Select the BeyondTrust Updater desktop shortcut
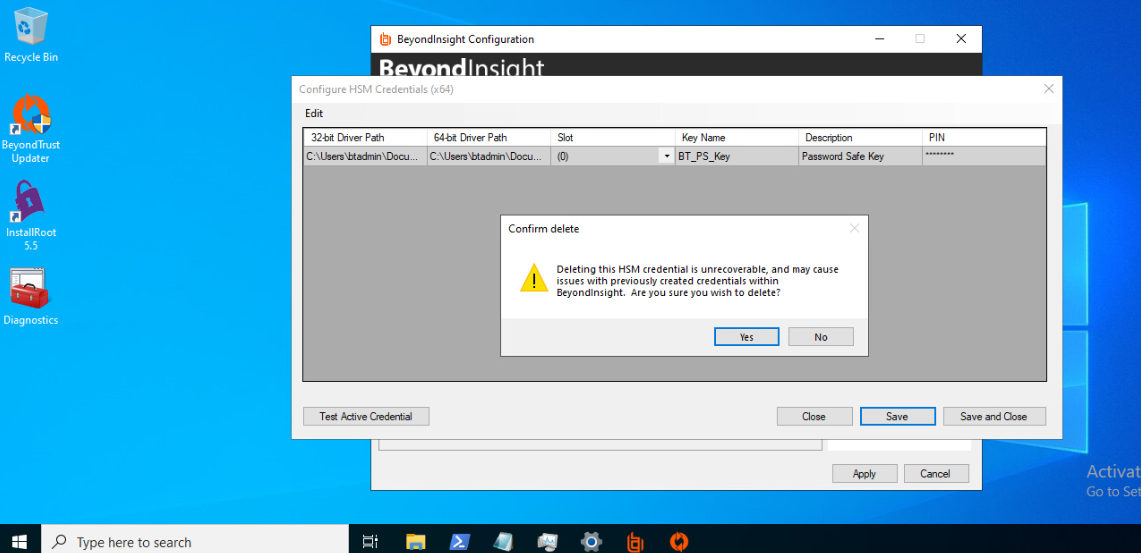The height and width of the screenshot is (553, 1141). tap(31, 130)
